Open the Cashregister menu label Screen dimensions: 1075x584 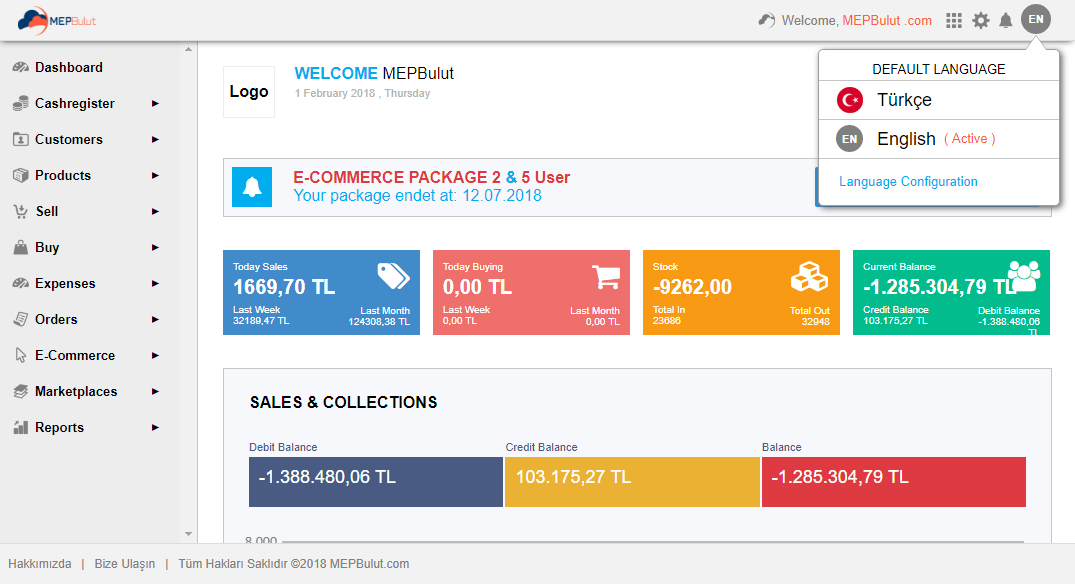[75, 104]
